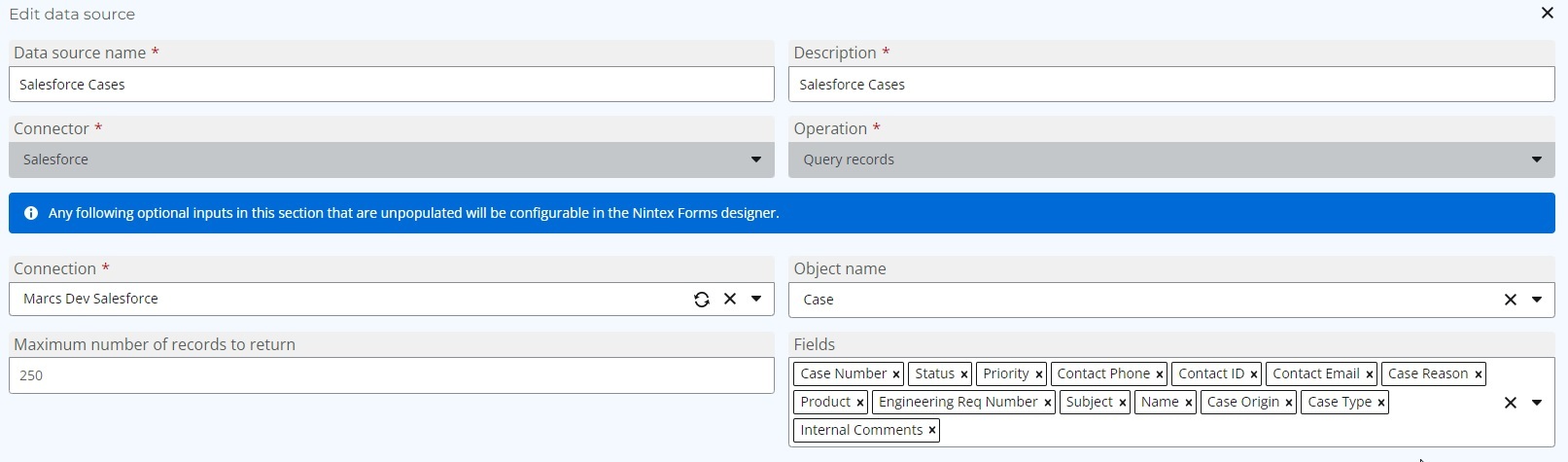Screen dimensions: 1568x462
Task: Click the Description input field
Action: coord(1171,85)
